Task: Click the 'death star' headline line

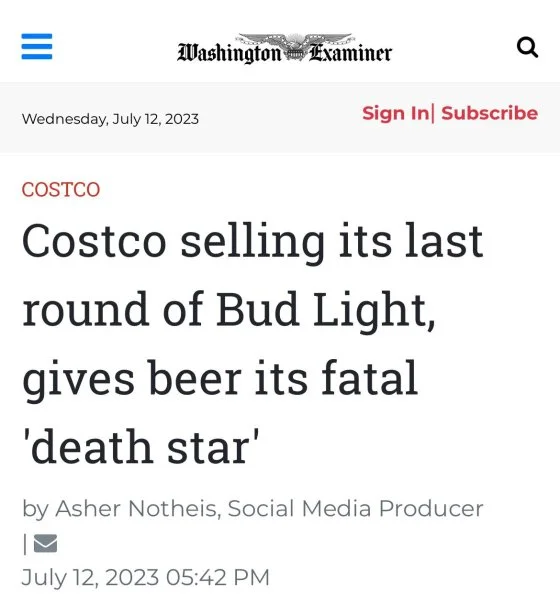Action: click(x=141, y=447)
